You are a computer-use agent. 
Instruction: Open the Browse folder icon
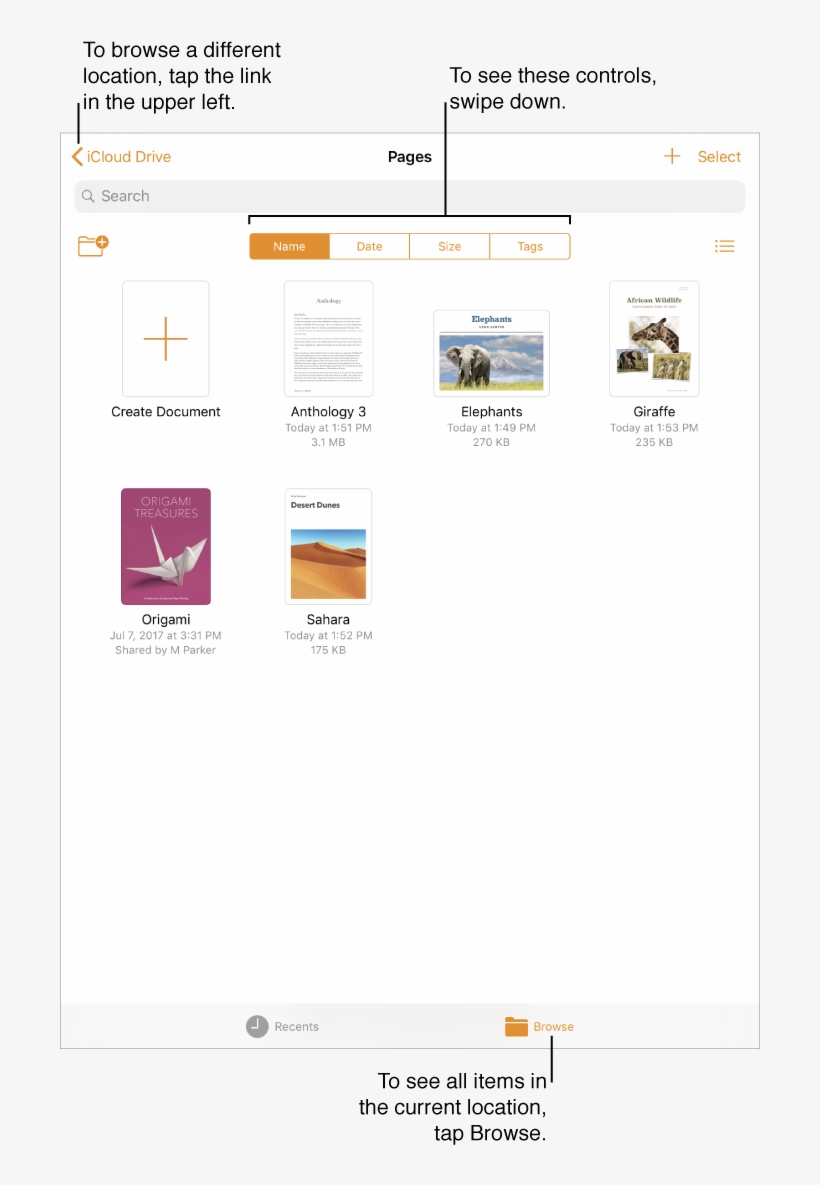pyautogui.click(x=515, y=1026)
